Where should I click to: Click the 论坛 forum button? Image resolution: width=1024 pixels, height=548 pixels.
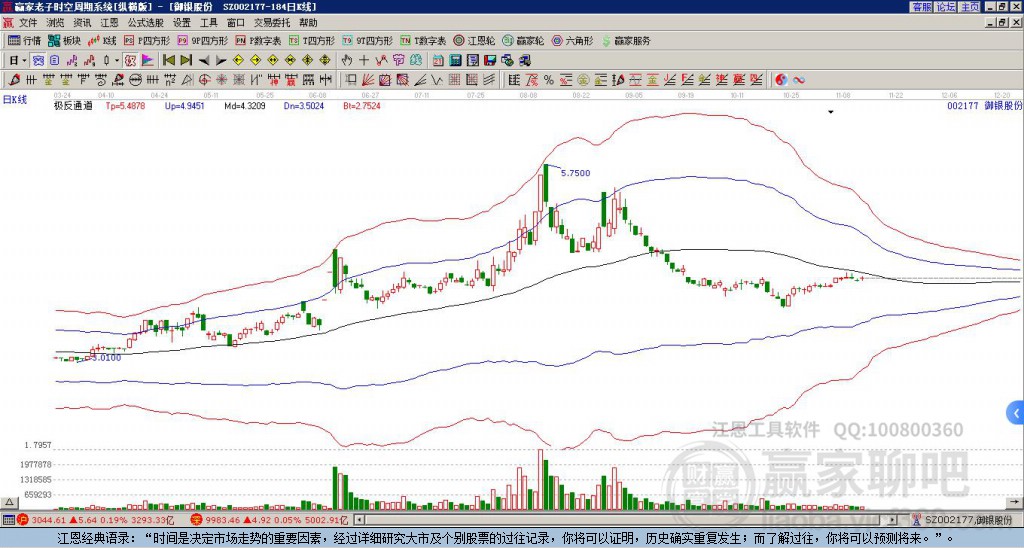[946, 7]
